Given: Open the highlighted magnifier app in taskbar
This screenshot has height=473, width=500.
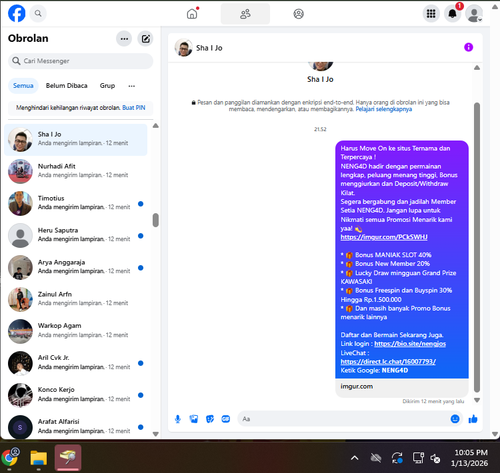Looking at the screenshot, I should [68, 458].
